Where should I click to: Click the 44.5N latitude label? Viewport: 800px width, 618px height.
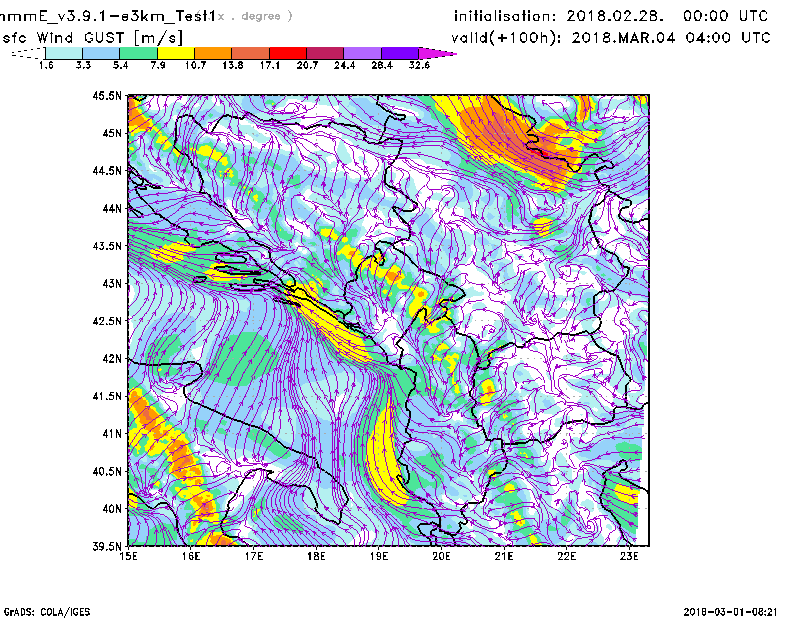point(107,171)
